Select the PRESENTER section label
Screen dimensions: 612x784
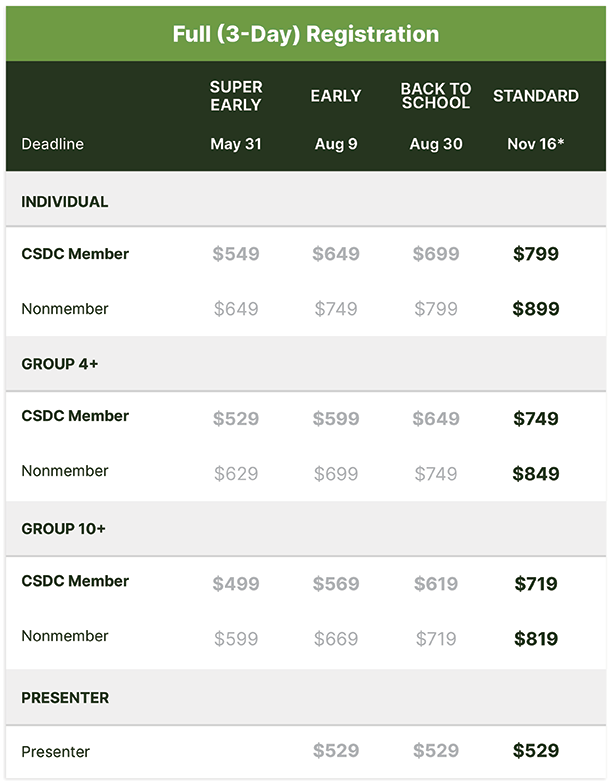[x=65, y=698]
